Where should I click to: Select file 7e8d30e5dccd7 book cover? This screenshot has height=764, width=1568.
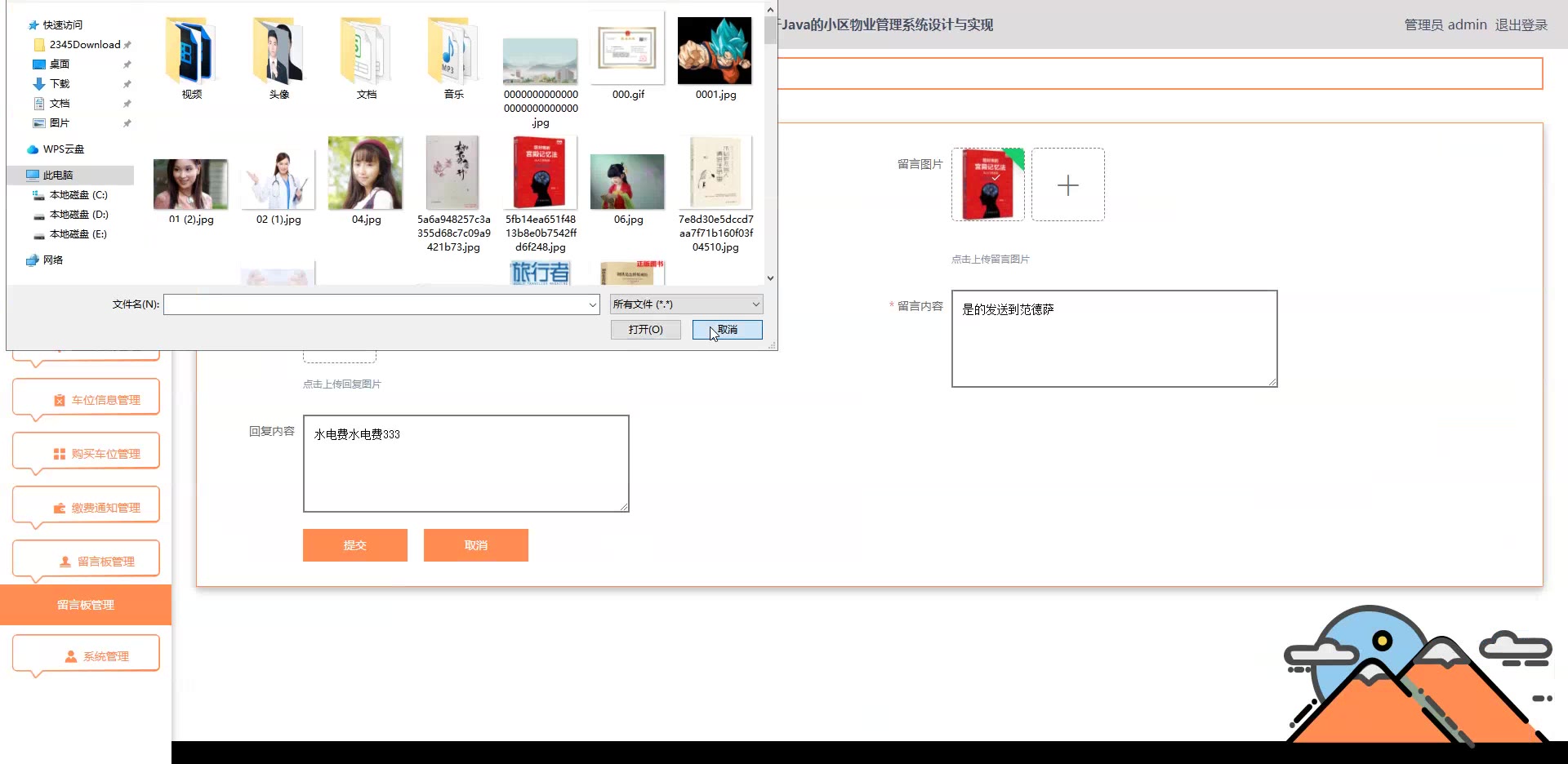(715, 173)
